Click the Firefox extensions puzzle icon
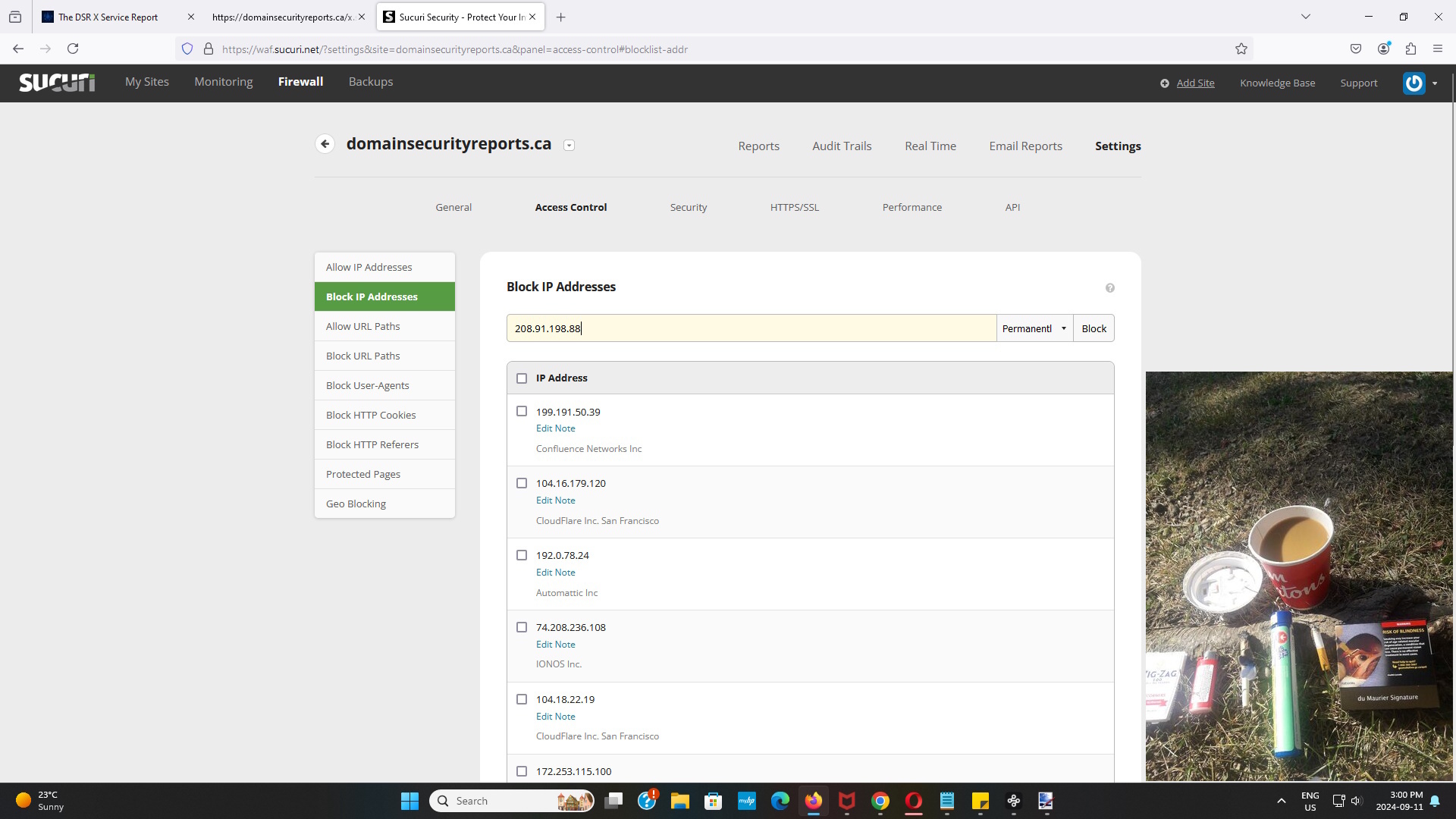1456x819 pixels. (1410, 49)
